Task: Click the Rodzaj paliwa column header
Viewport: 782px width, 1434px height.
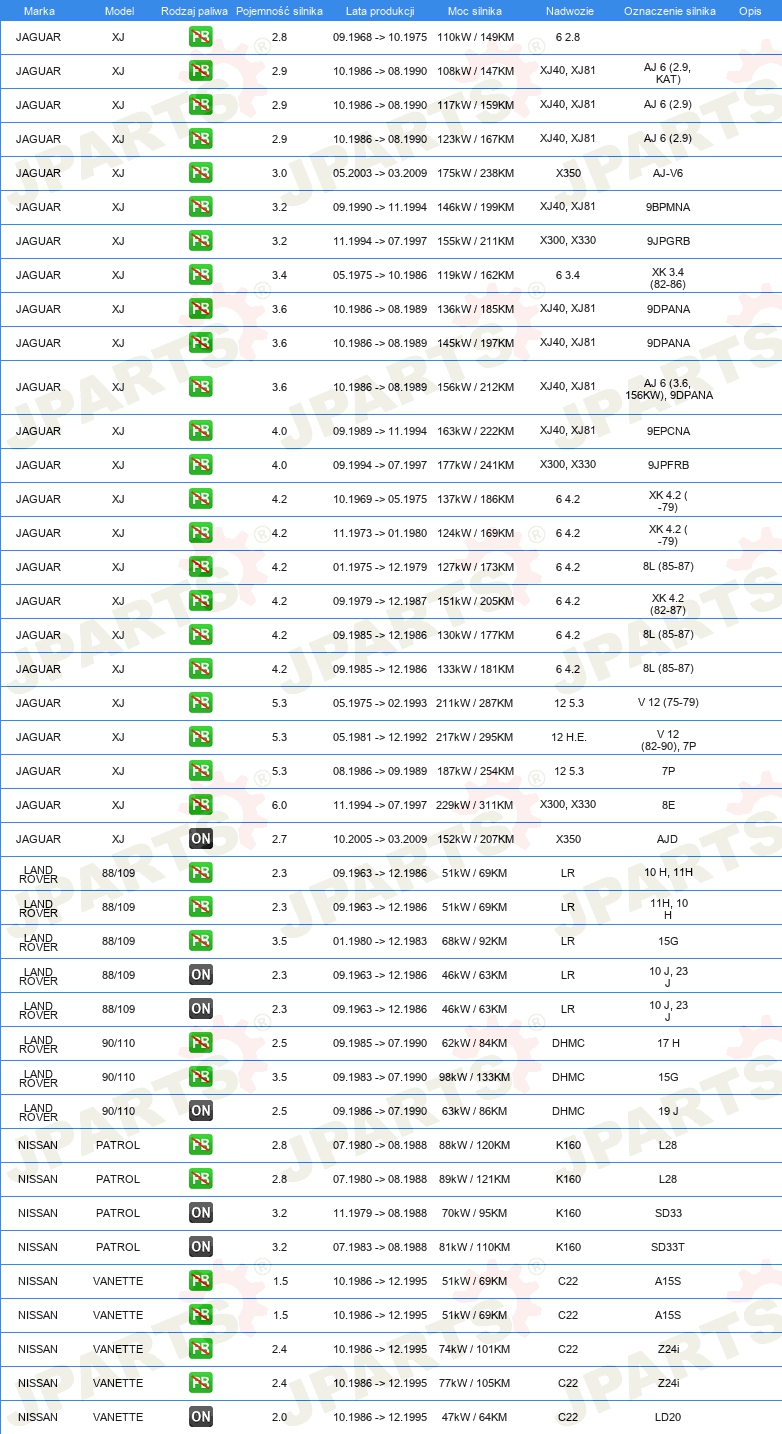Action: (195, 11)
